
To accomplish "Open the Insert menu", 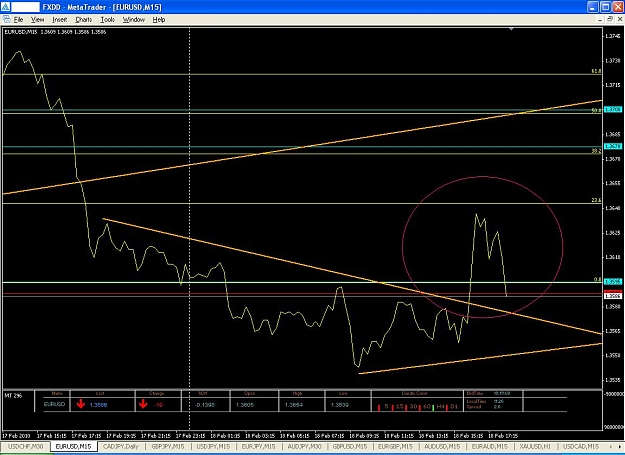I will pos(60,19).
